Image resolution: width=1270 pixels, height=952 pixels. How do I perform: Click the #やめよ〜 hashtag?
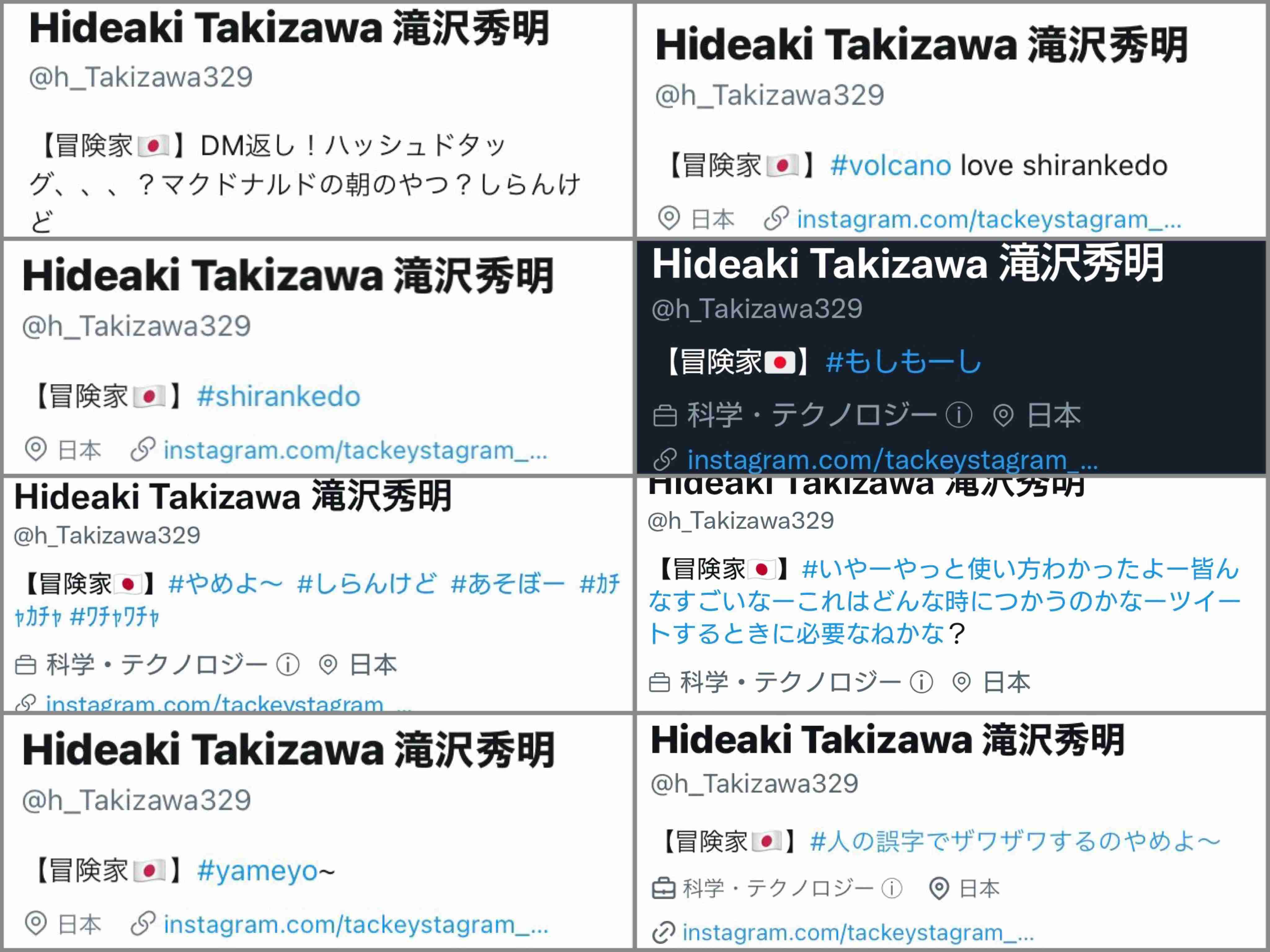click(226, 584)
